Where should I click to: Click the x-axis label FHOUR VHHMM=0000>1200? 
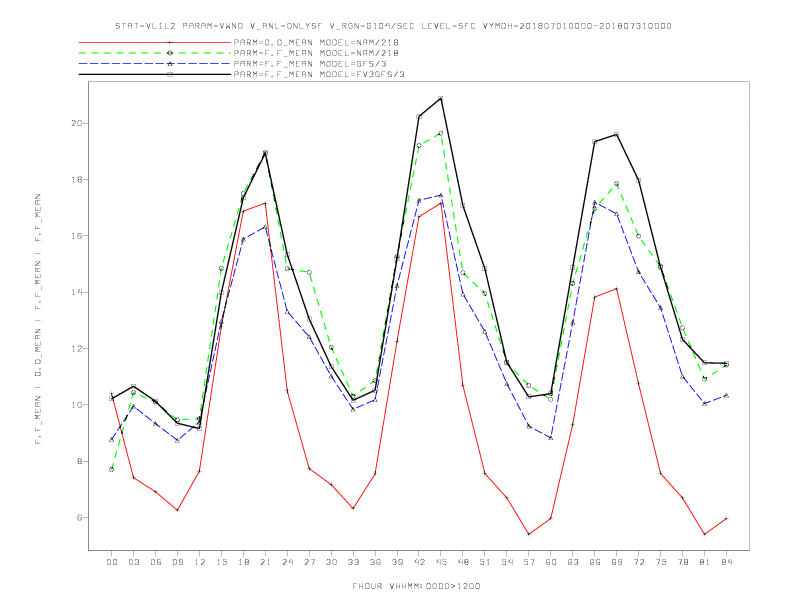(416, 586)
